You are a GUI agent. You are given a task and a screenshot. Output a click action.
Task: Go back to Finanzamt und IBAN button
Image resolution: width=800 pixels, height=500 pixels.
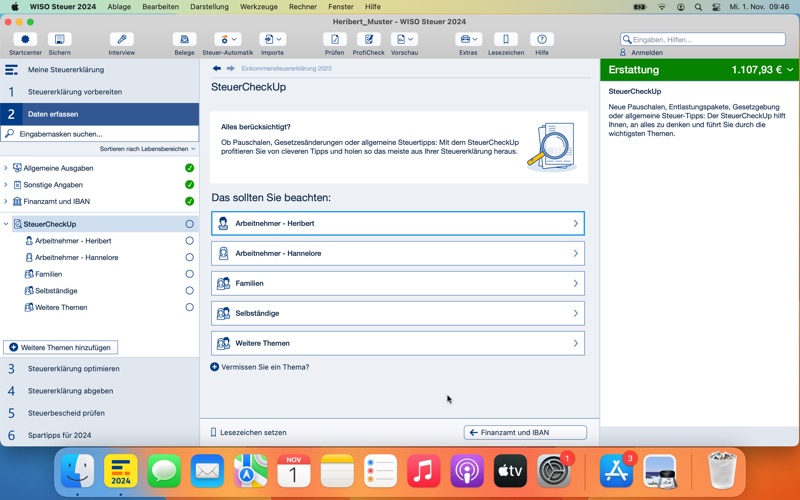click(525, 432)
